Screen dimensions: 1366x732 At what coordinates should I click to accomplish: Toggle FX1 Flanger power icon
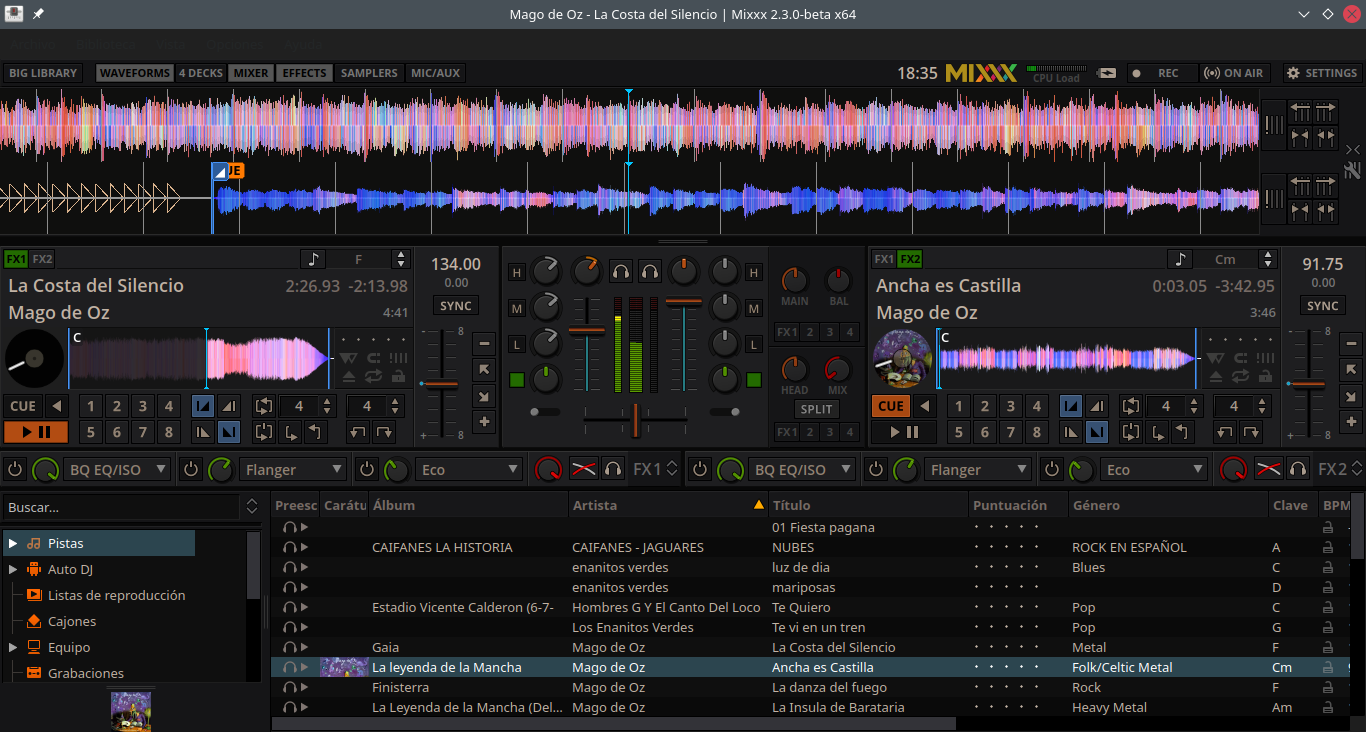[191, 469]
